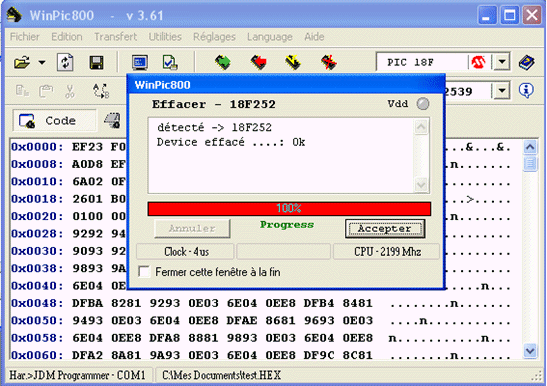Viewport: 547px width, 386px height.
Task: Click the Microchip logo icon
Action: pyautogui.click(x=478, y=62)
